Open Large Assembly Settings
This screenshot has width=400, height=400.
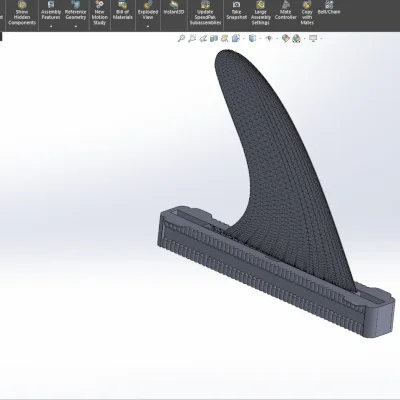pos(261,14)
